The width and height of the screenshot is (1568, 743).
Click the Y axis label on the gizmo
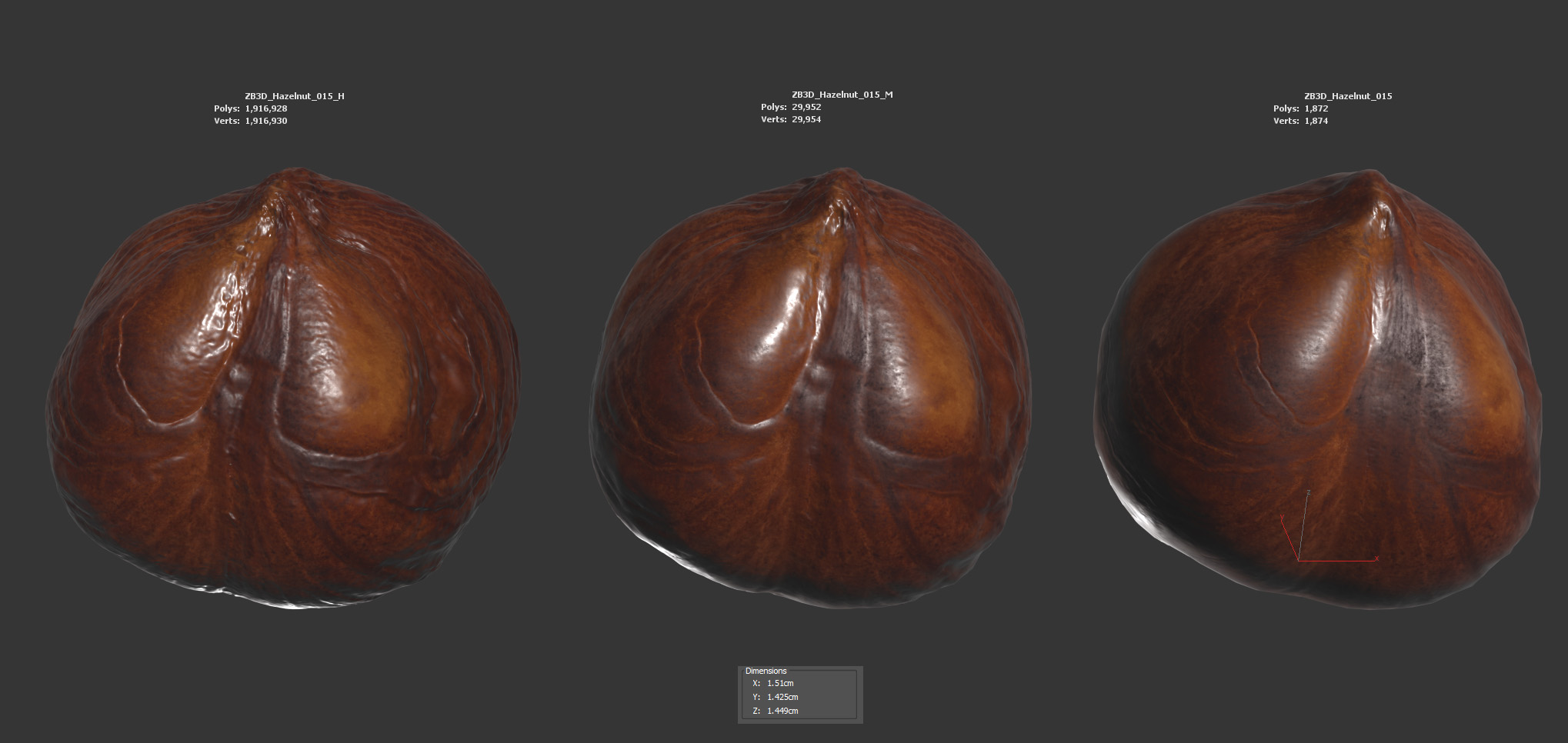(x=1282, y=518)
